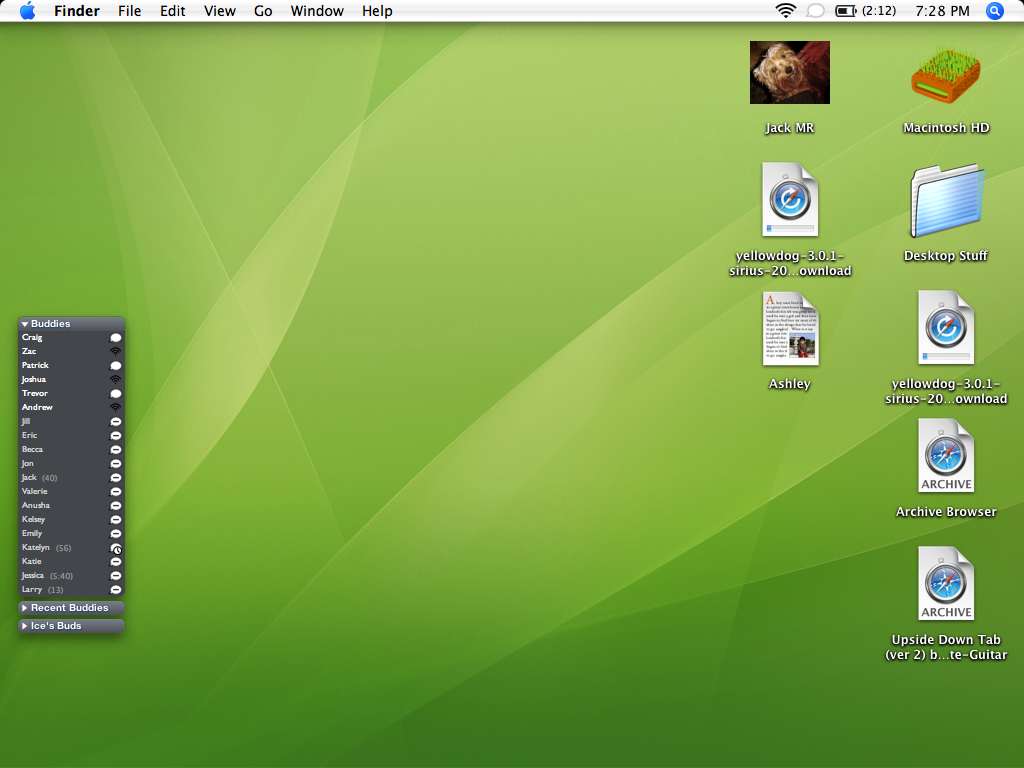
Task: Select buddy name Andrew
Action: point(37,408)
